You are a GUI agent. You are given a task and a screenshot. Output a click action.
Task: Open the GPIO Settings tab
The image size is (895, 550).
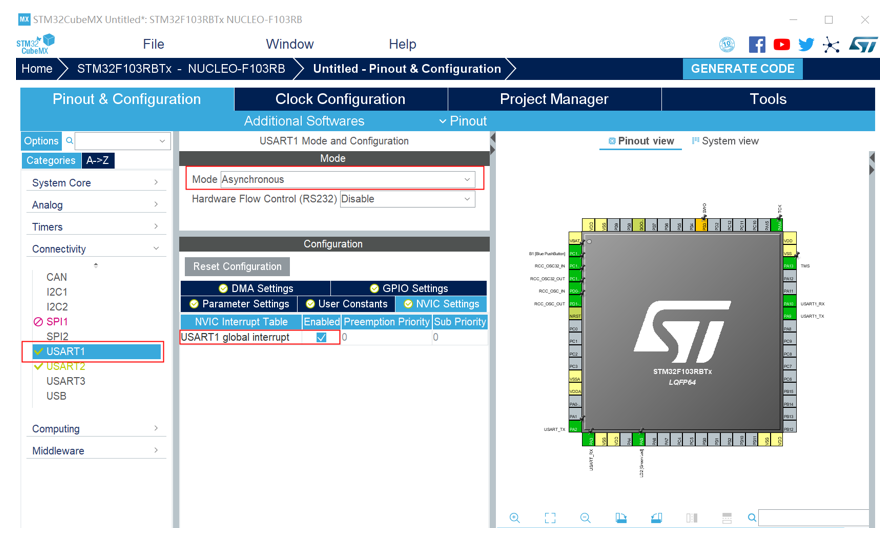409,288
